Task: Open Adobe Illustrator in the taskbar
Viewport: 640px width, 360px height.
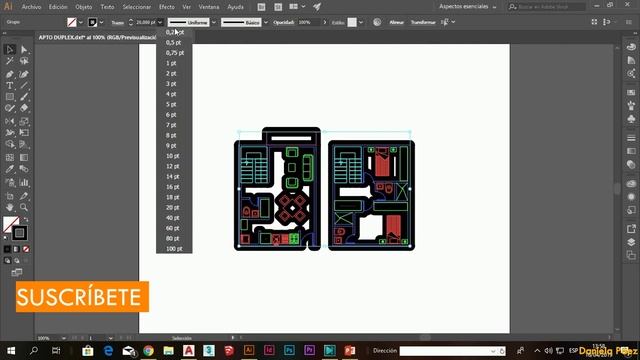Action: click(249, 350)
